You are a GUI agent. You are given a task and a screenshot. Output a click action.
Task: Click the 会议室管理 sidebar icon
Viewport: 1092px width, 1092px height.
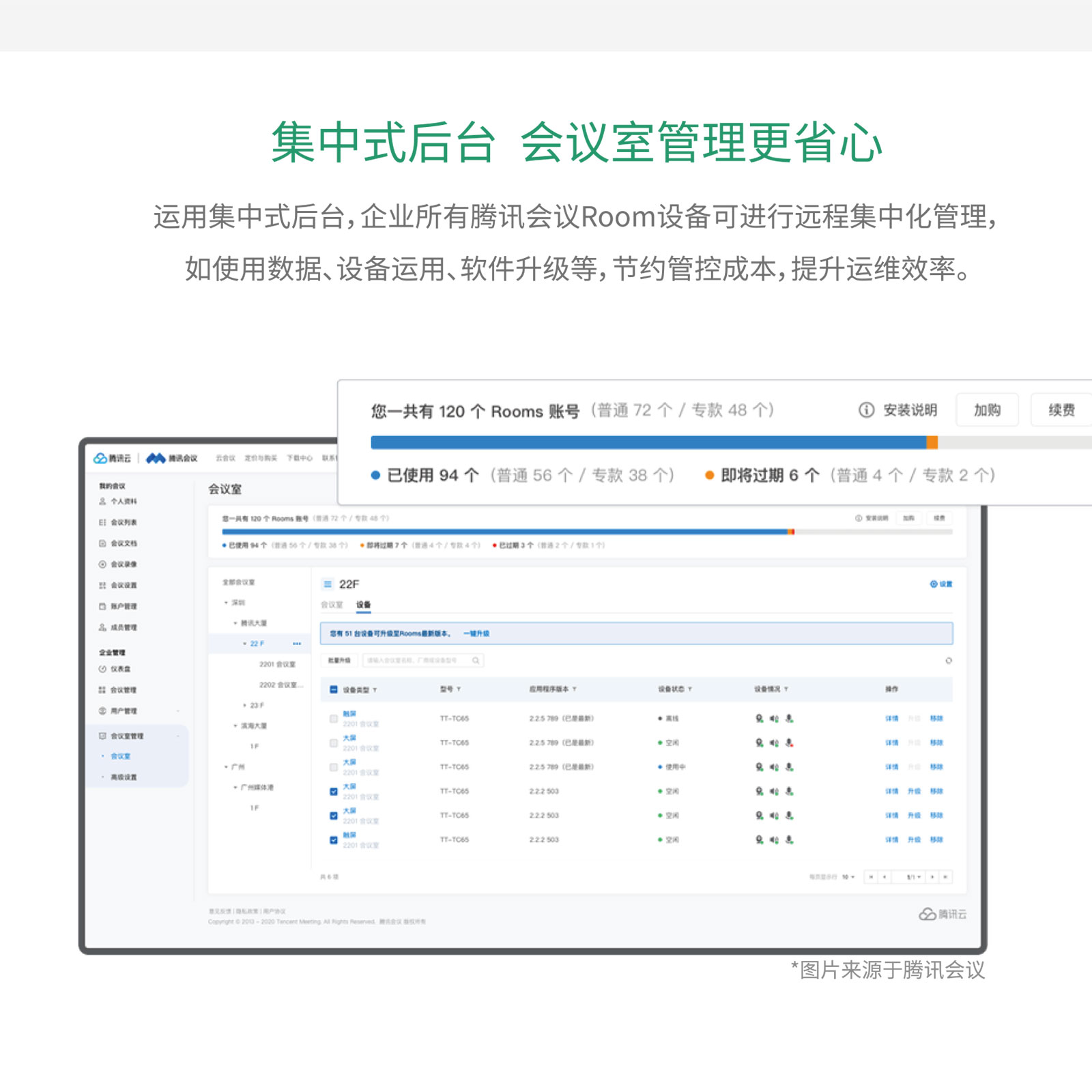point(102,736)
